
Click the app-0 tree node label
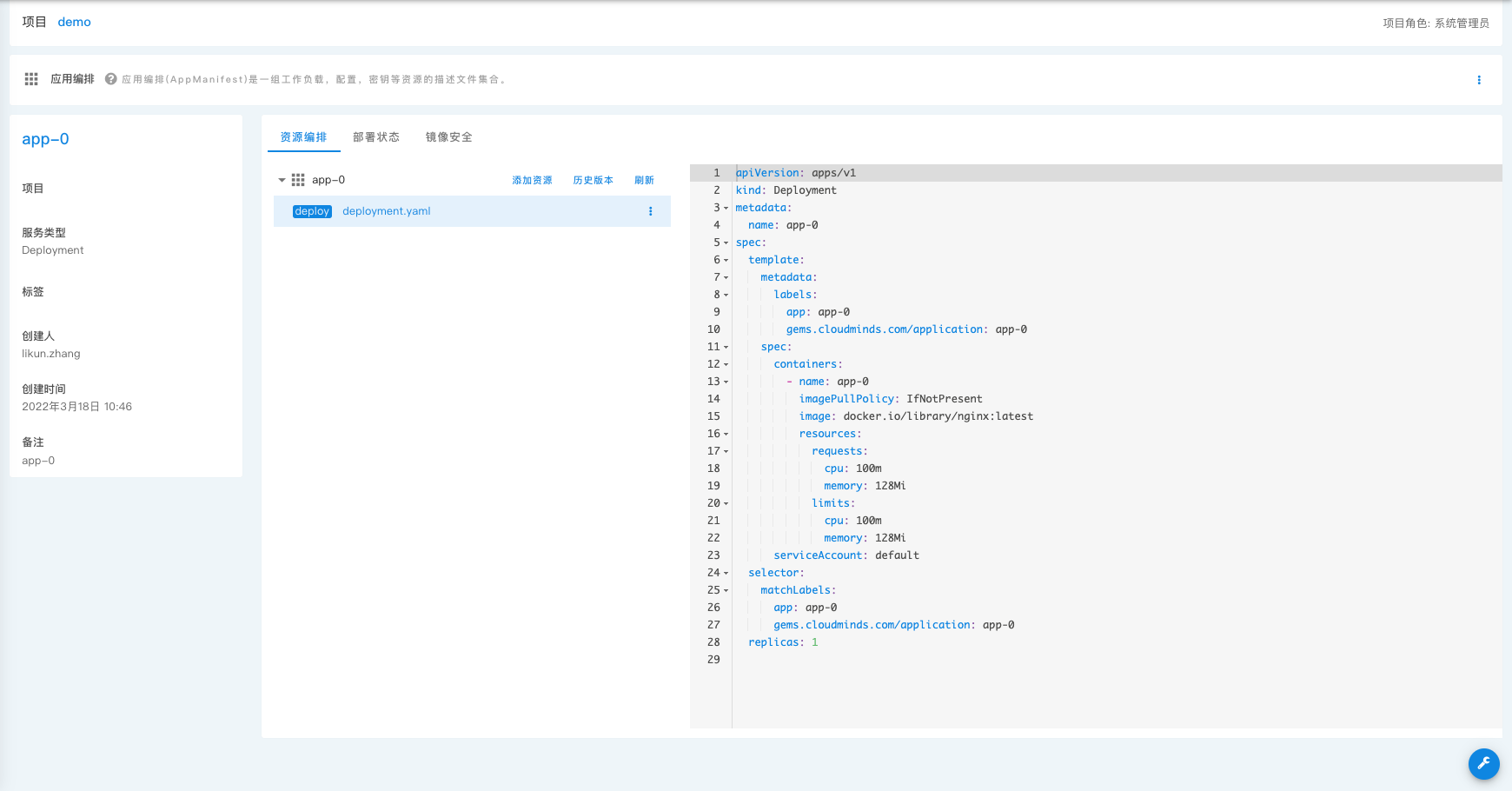[x=328, y=180]
